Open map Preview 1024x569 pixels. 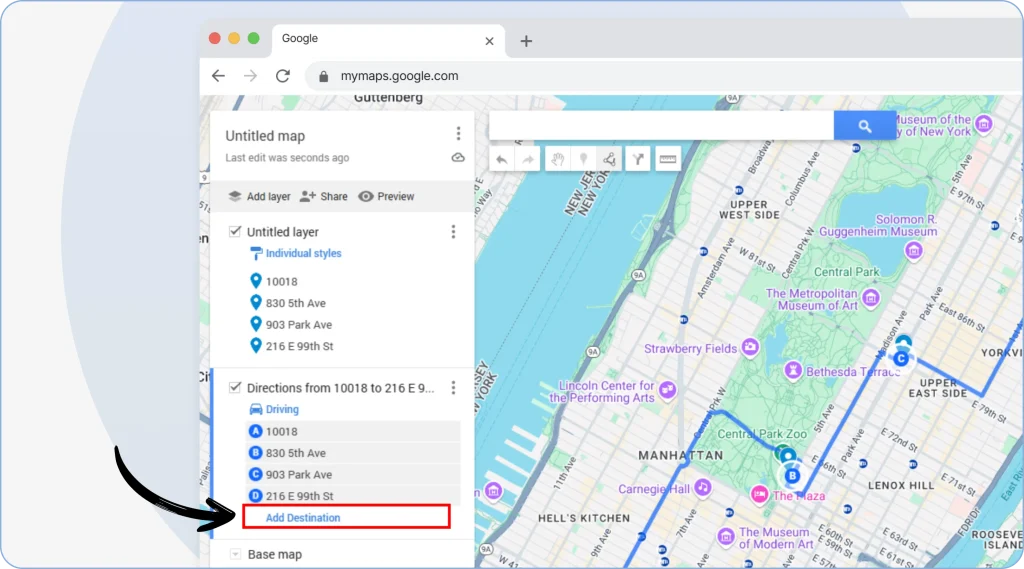386,196
